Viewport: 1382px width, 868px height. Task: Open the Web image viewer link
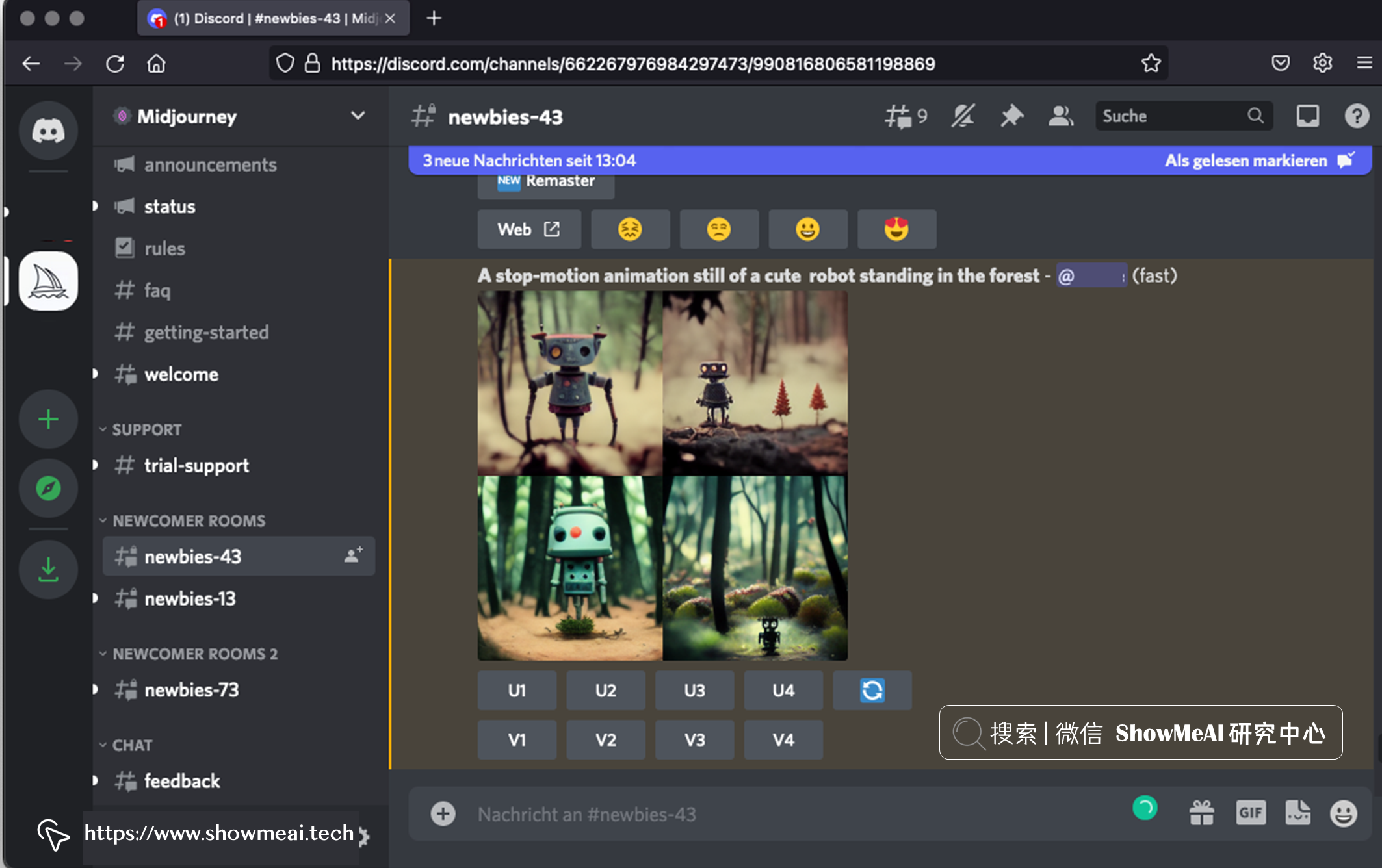tap(527, 229)
